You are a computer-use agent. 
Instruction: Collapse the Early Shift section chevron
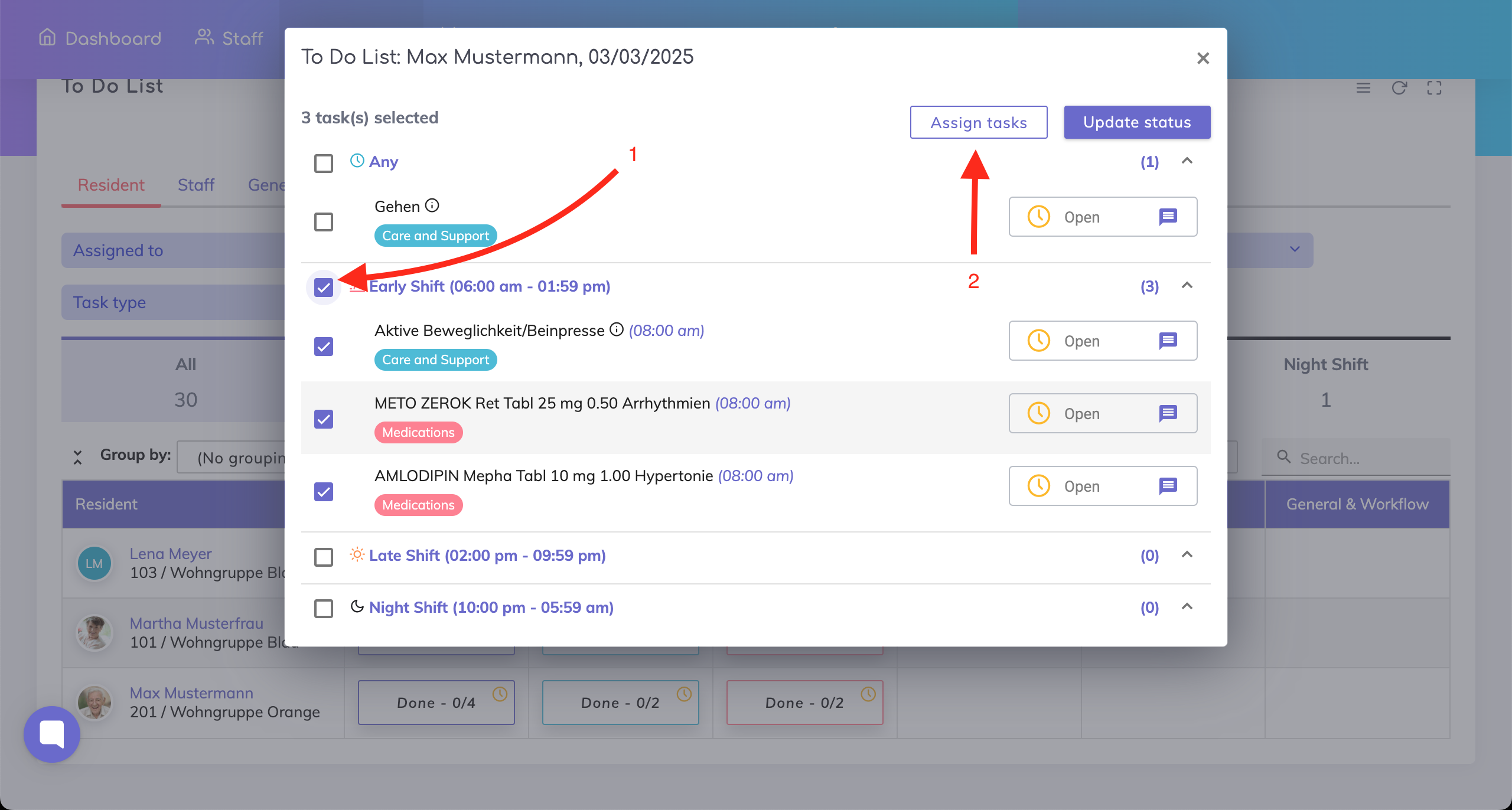point(1187,286)
